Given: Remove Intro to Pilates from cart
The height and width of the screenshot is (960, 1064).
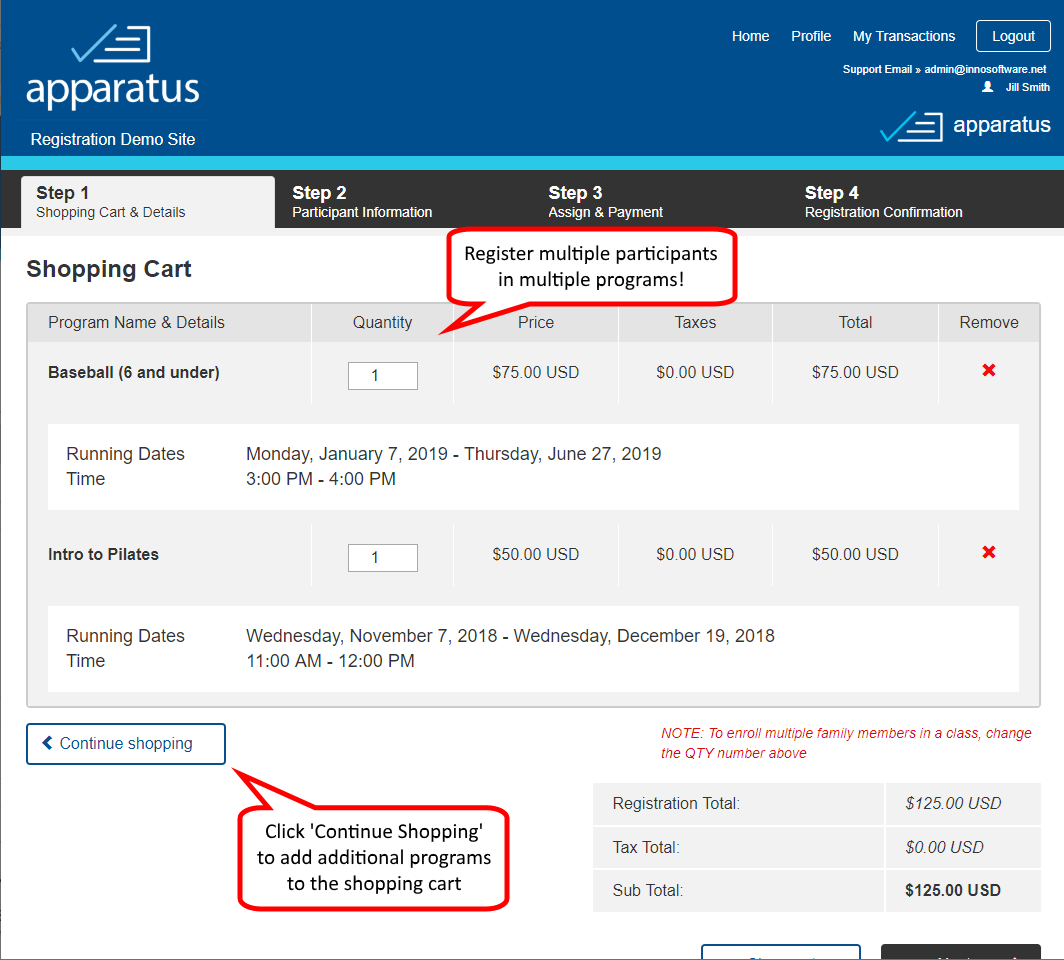Looking at the screenshot, I should (x=989, y=553).
